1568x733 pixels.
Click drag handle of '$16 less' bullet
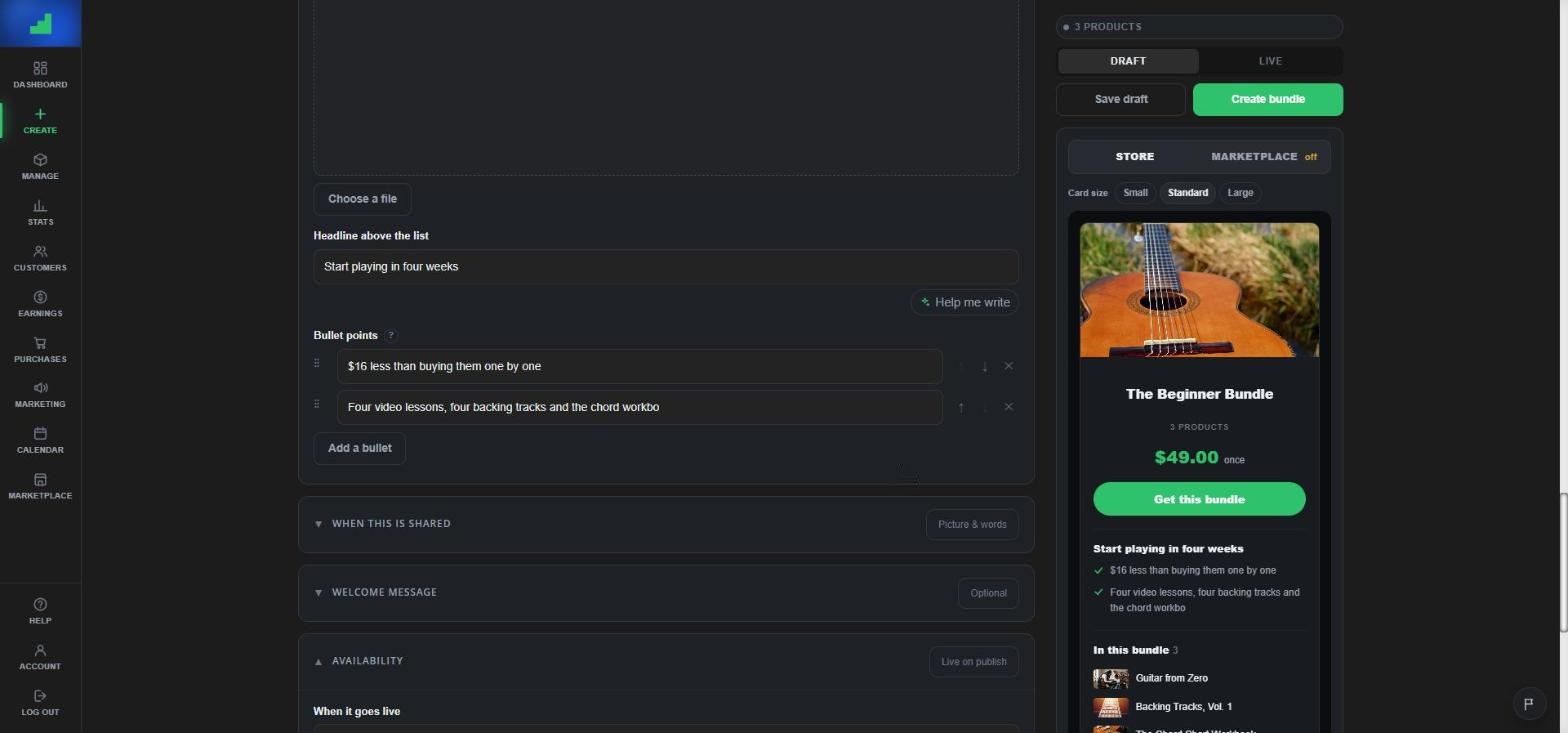(317, 364)
